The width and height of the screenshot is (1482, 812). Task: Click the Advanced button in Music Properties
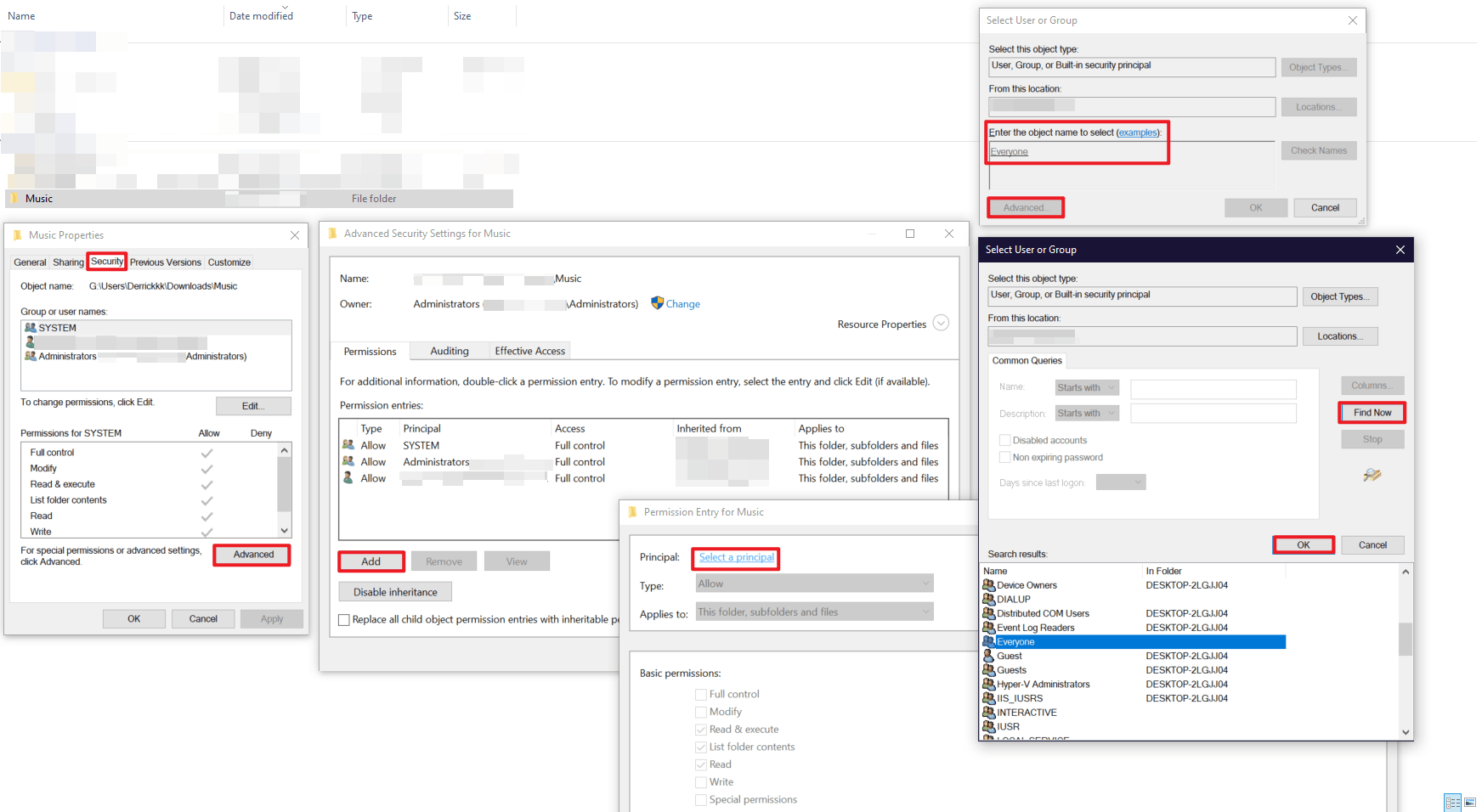click(x=253, y=555)
